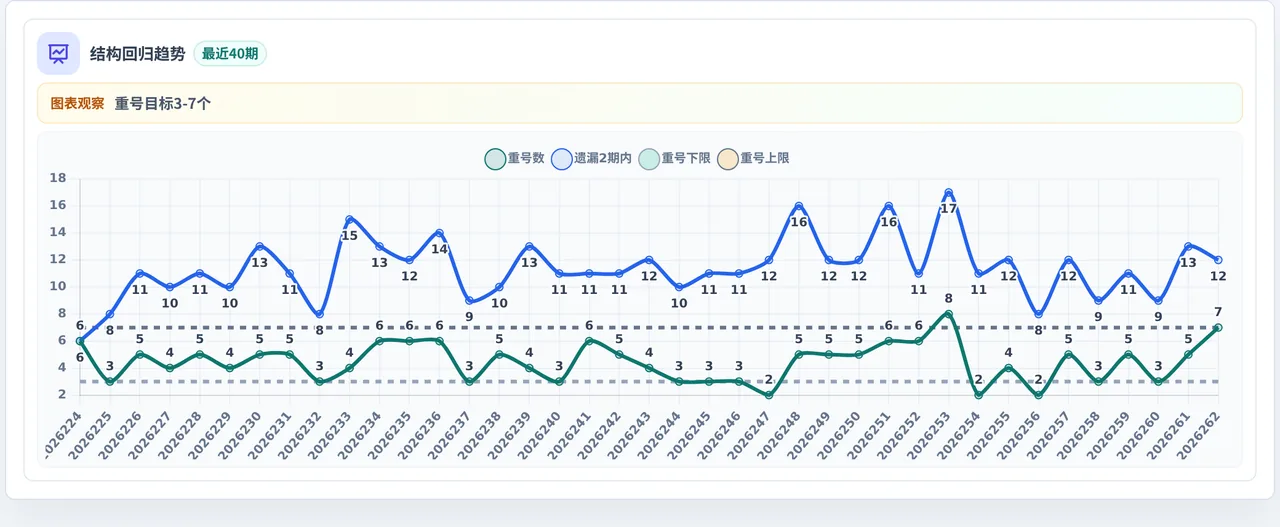The height and width of the screenshot is (527, 1280).
Task: Click the chart presentation icon beside 结构回归趋势
Action: (x=58, y=53)
